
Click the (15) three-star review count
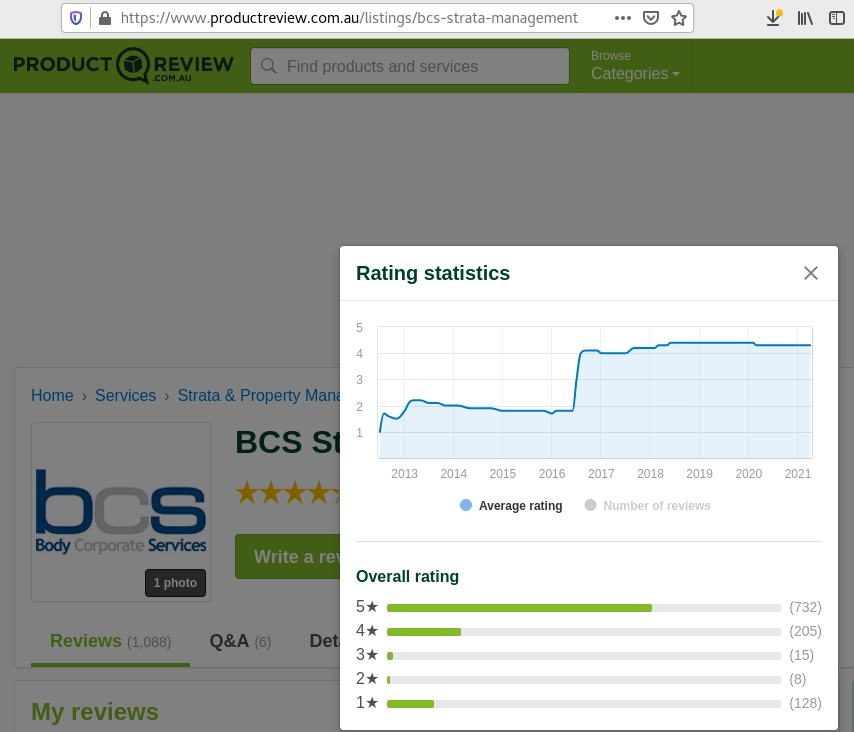tap(802, 655)
